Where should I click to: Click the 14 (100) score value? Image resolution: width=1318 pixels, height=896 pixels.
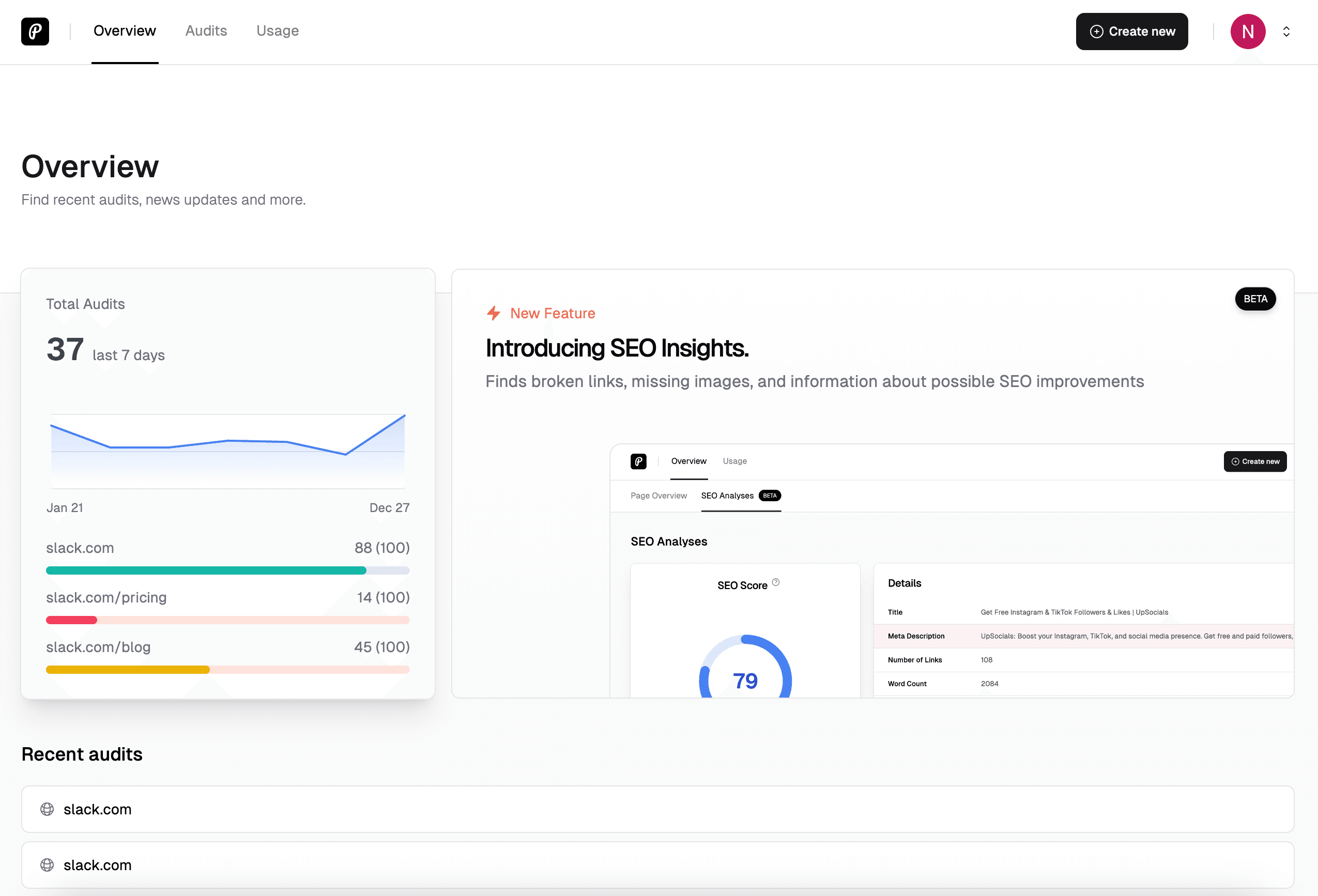[x=383, y=597]
